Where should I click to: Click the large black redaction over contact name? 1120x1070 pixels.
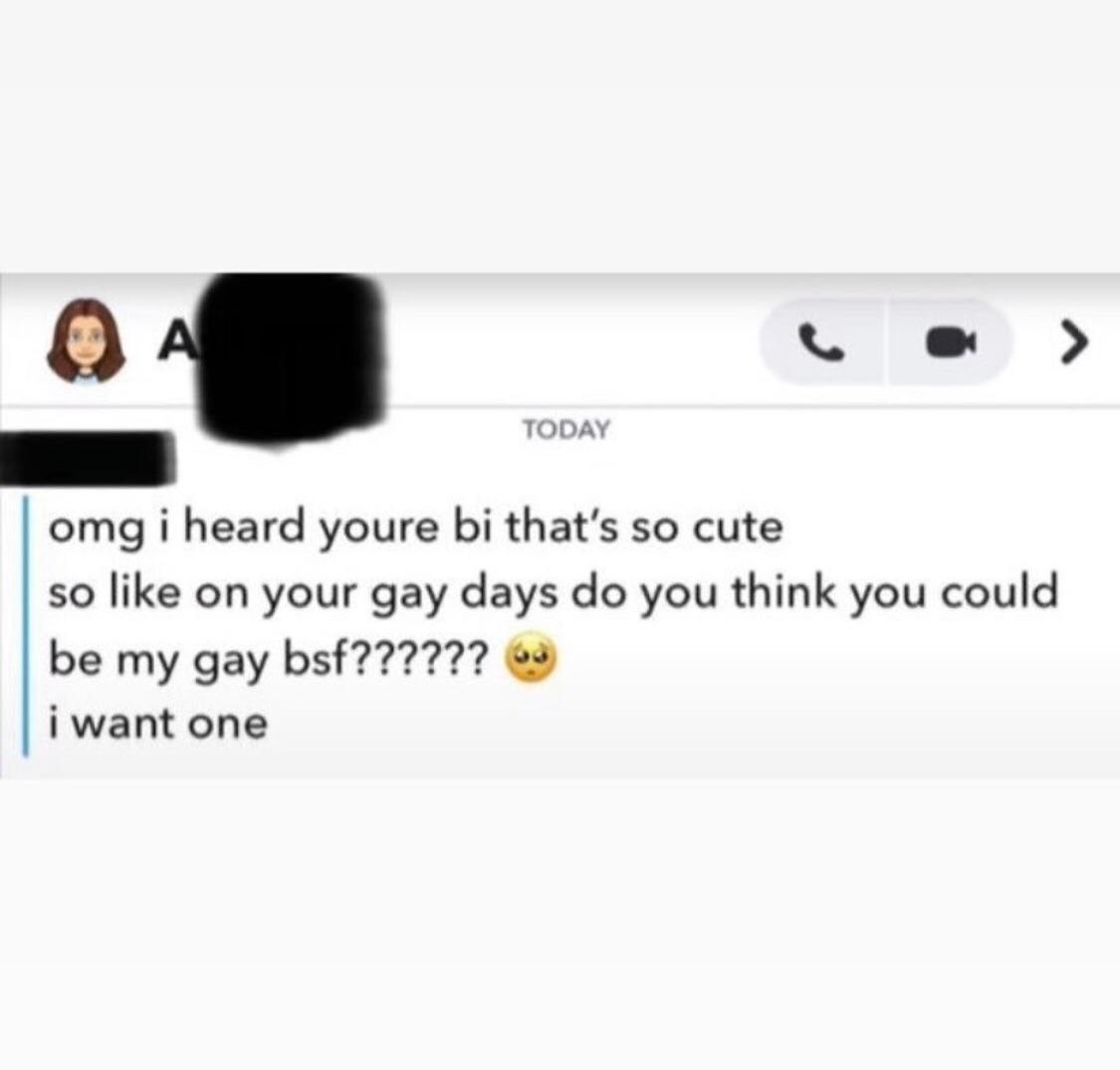pyautogui.click(x=292, y=357)
